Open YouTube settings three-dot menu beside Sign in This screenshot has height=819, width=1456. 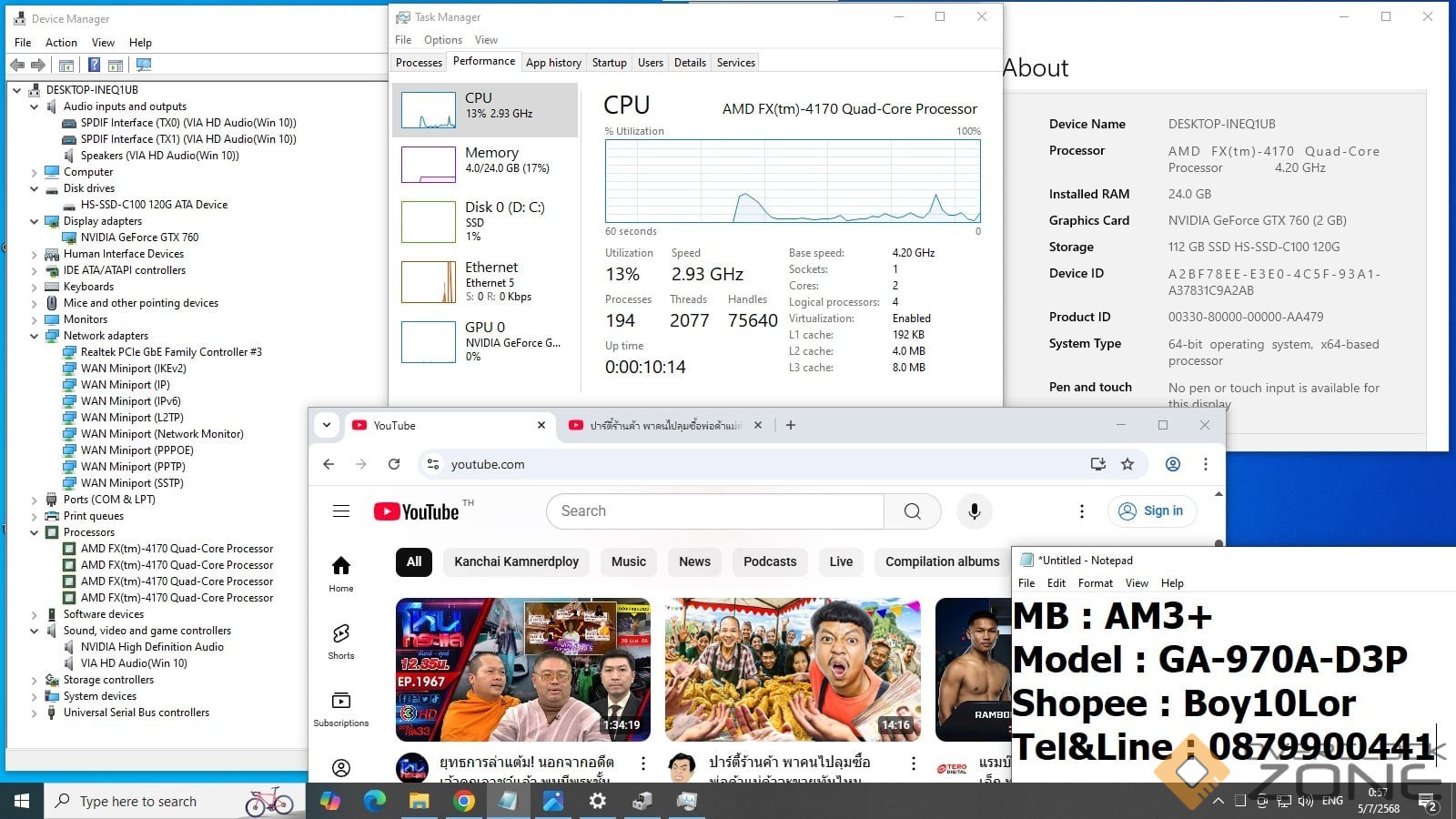pyautogui.click(x=1082, y=511)
